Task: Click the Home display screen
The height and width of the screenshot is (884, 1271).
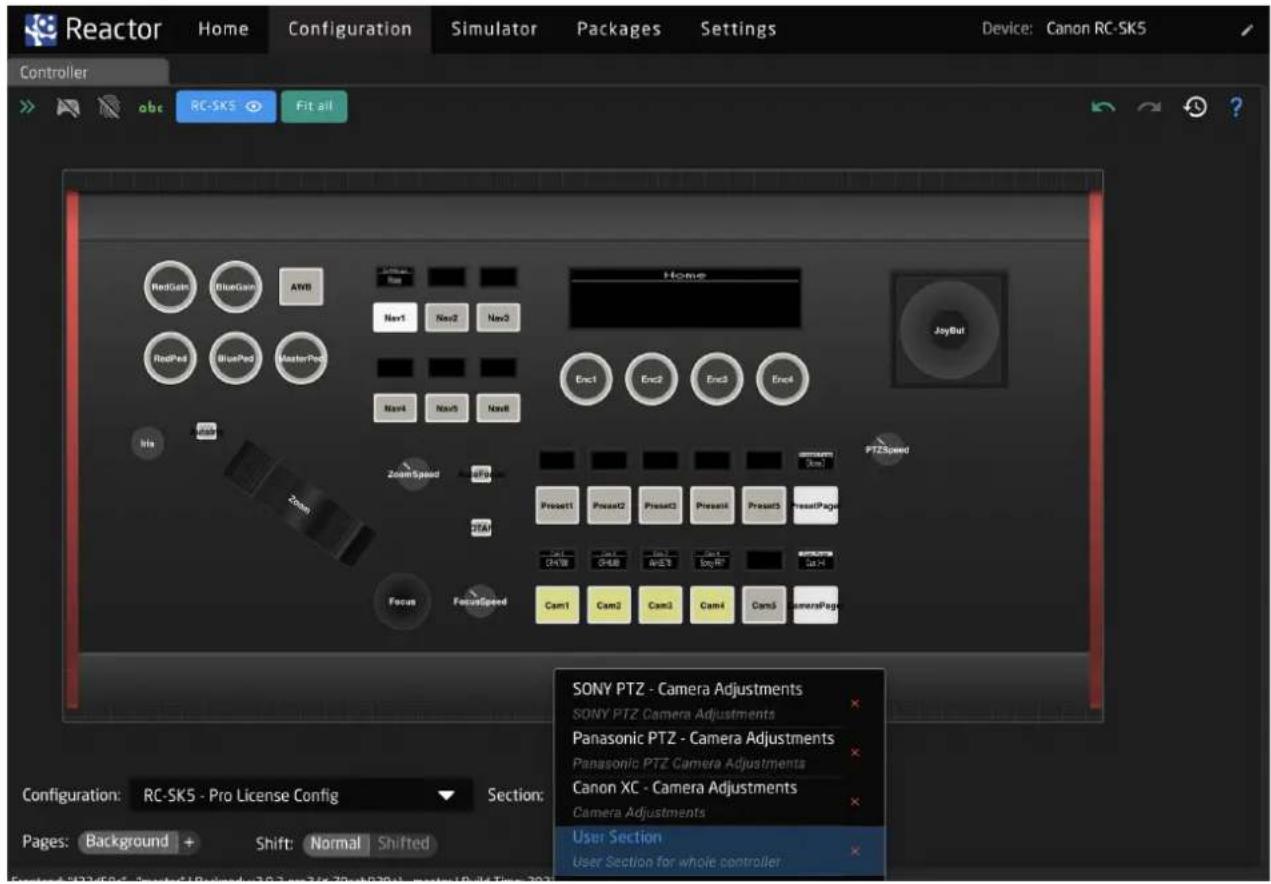Action: pos(685,297)
